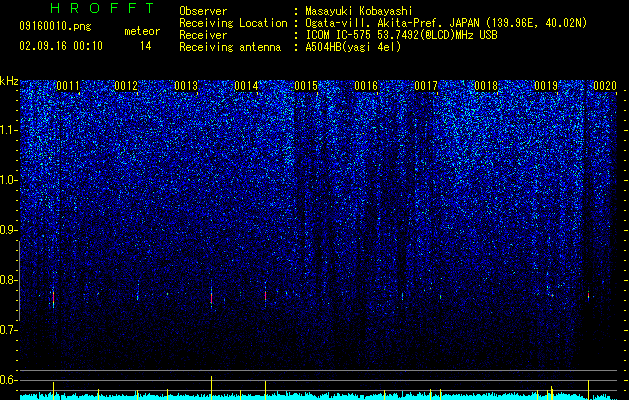Click observer name Masayuki Kobayashi
Viewport: 629px width, 400px height.
359,11
